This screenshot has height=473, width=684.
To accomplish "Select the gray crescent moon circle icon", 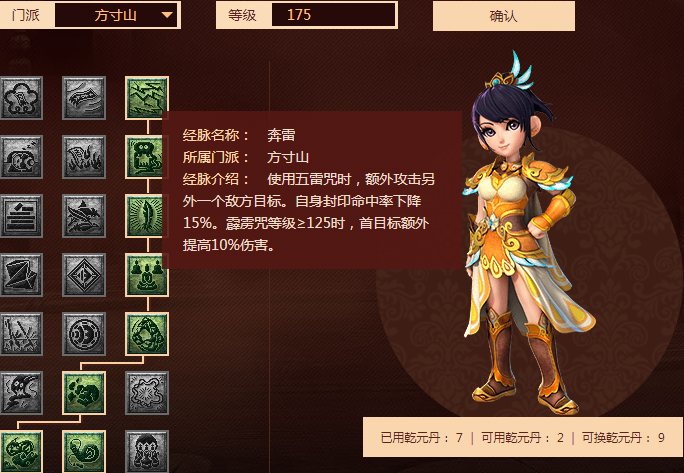I will [84, 334].
